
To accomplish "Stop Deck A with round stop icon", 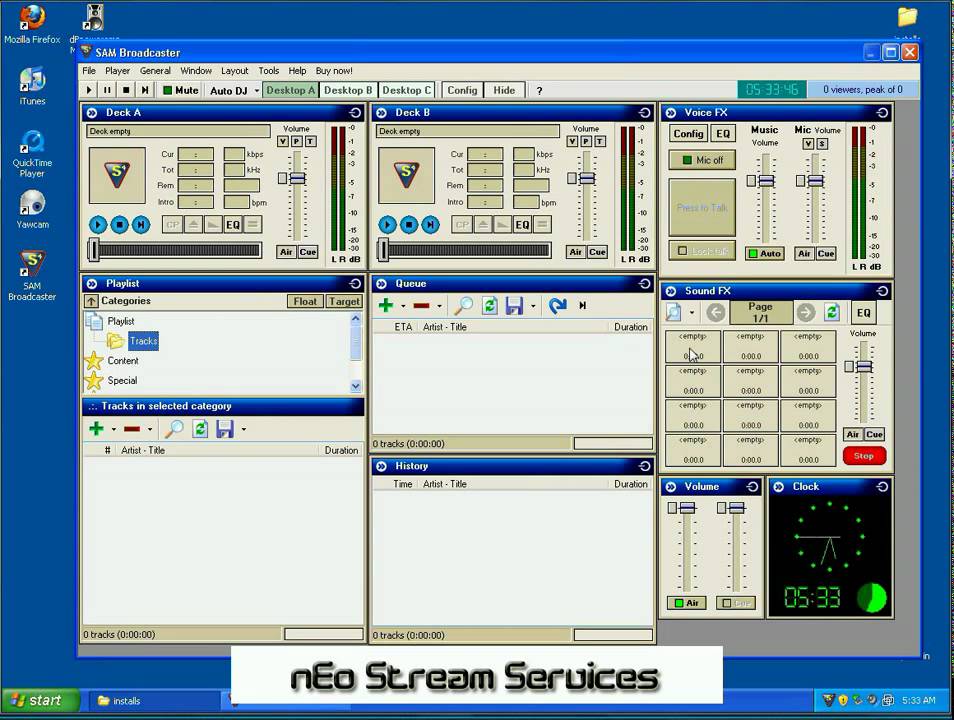I will click(x=119, y=225).
